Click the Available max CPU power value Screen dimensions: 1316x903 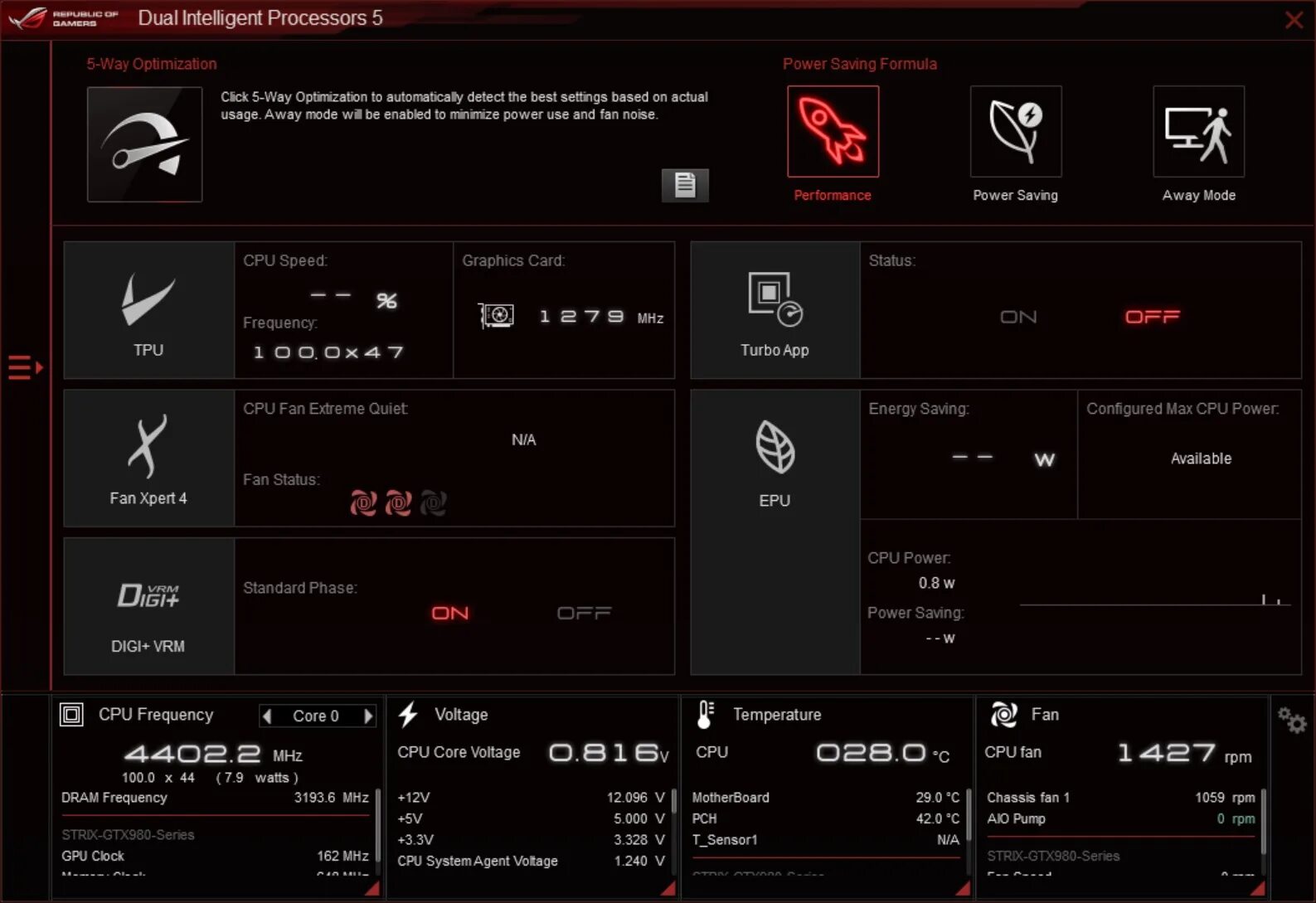point(1201,459)
